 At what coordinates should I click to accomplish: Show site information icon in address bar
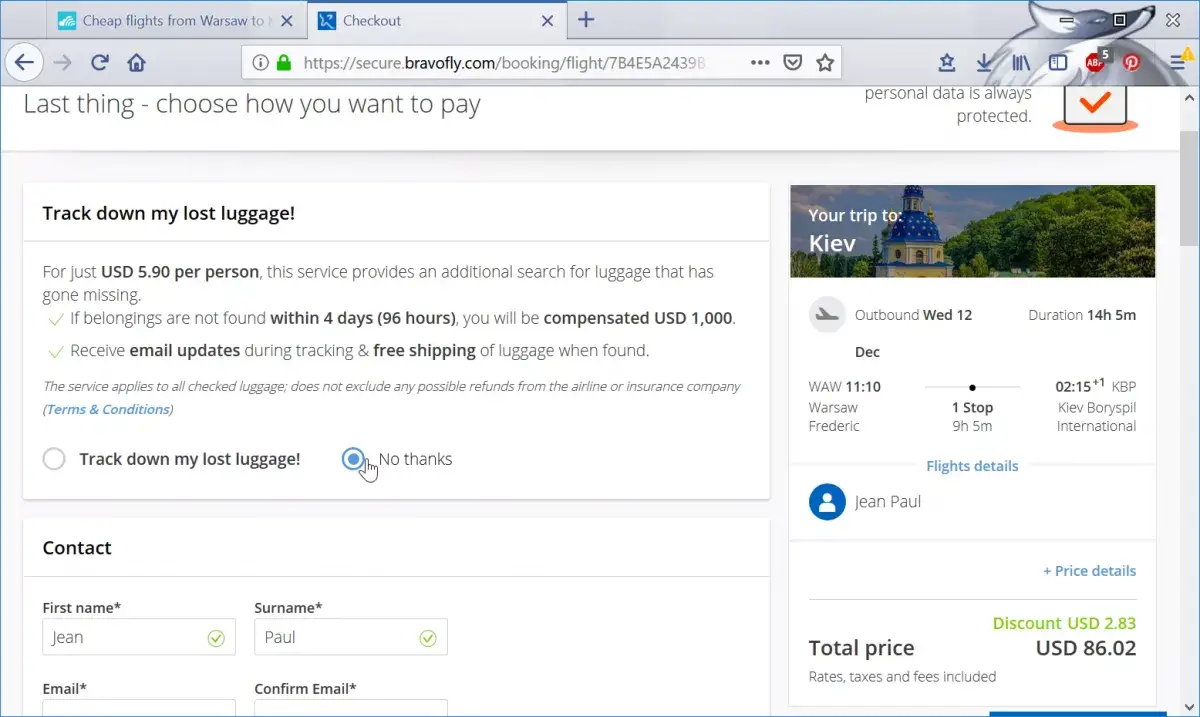(x=260, y=62)
